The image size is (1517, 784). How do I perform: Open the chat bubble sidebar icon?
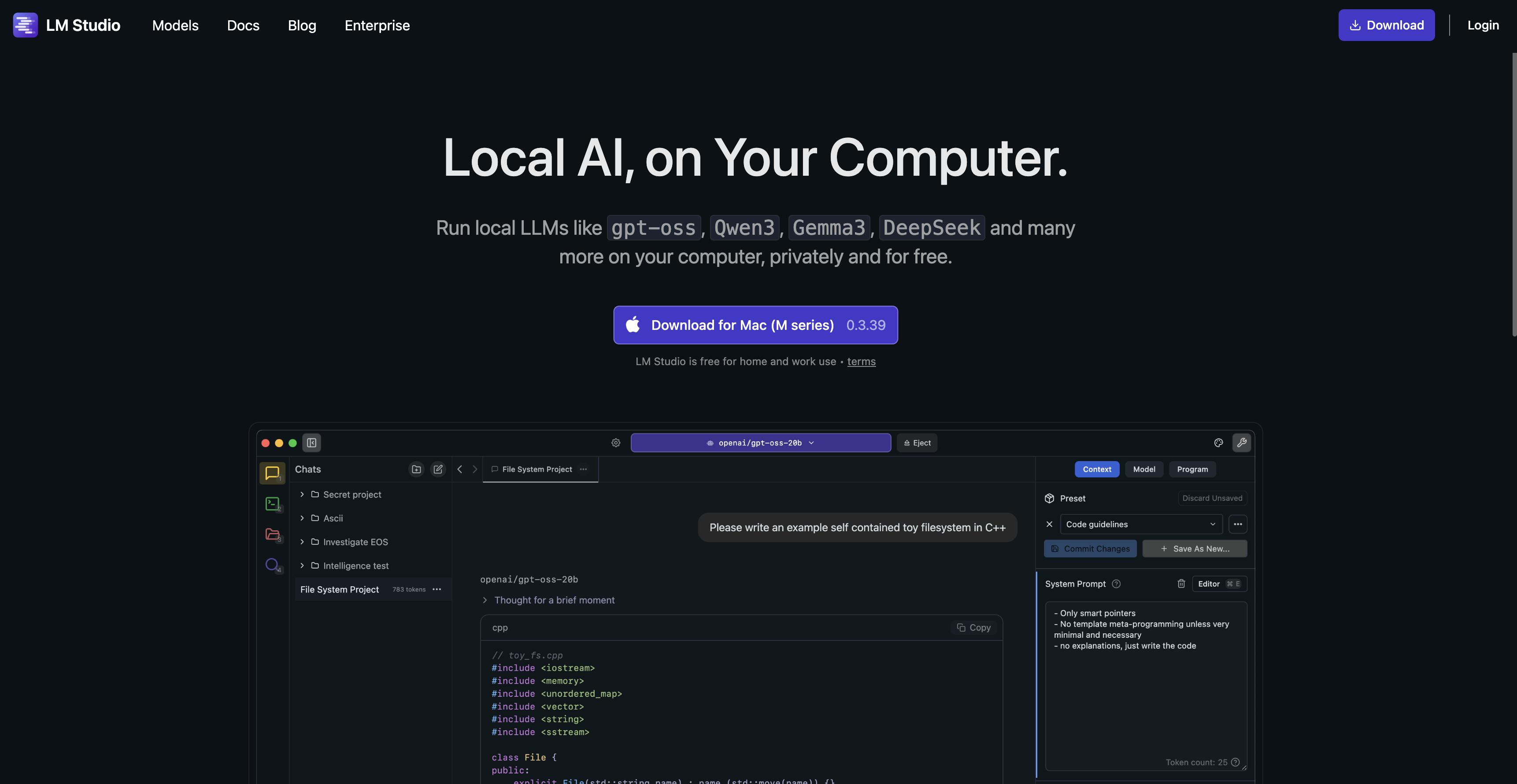coord(272,473)
